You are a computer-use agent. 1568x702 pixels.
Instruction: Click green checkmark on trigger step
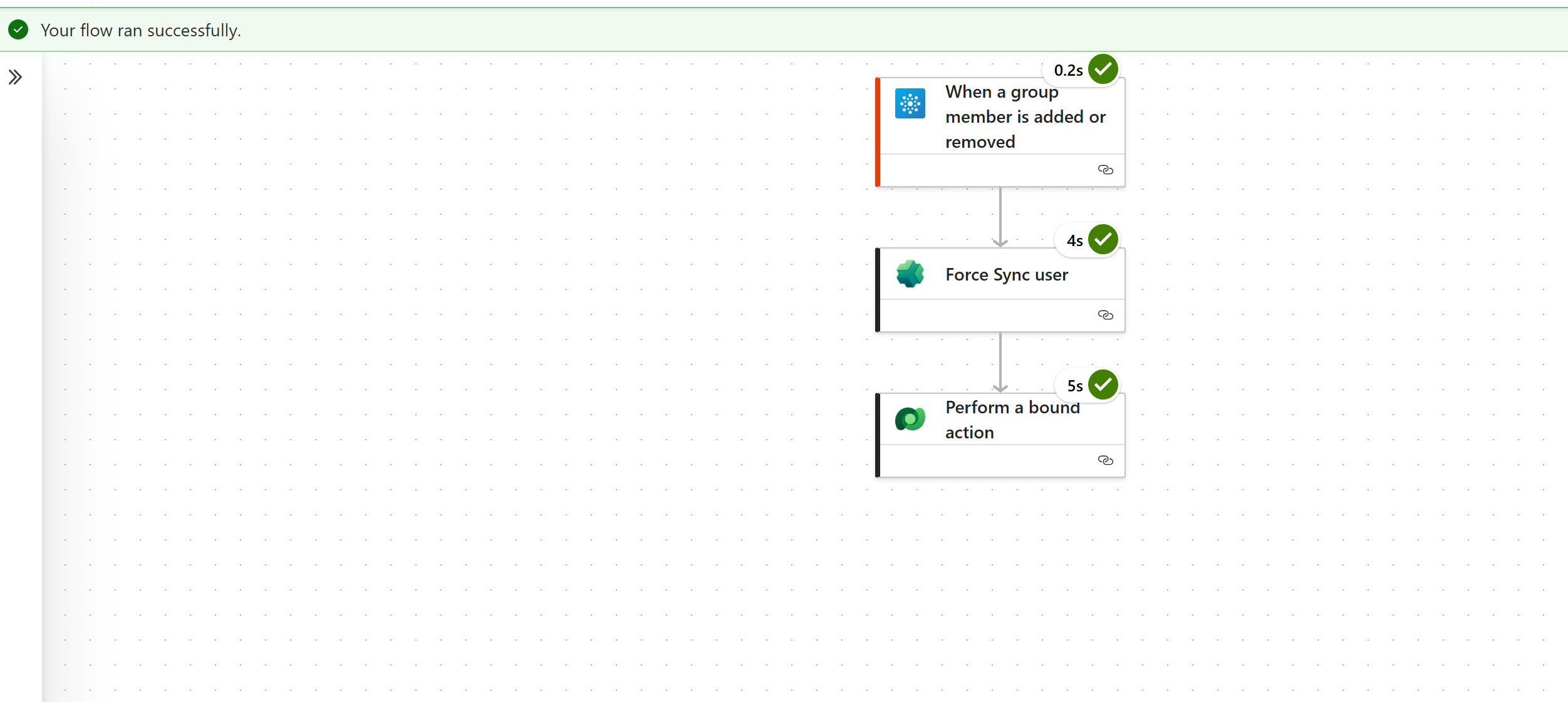click(x=1103, y=69)
